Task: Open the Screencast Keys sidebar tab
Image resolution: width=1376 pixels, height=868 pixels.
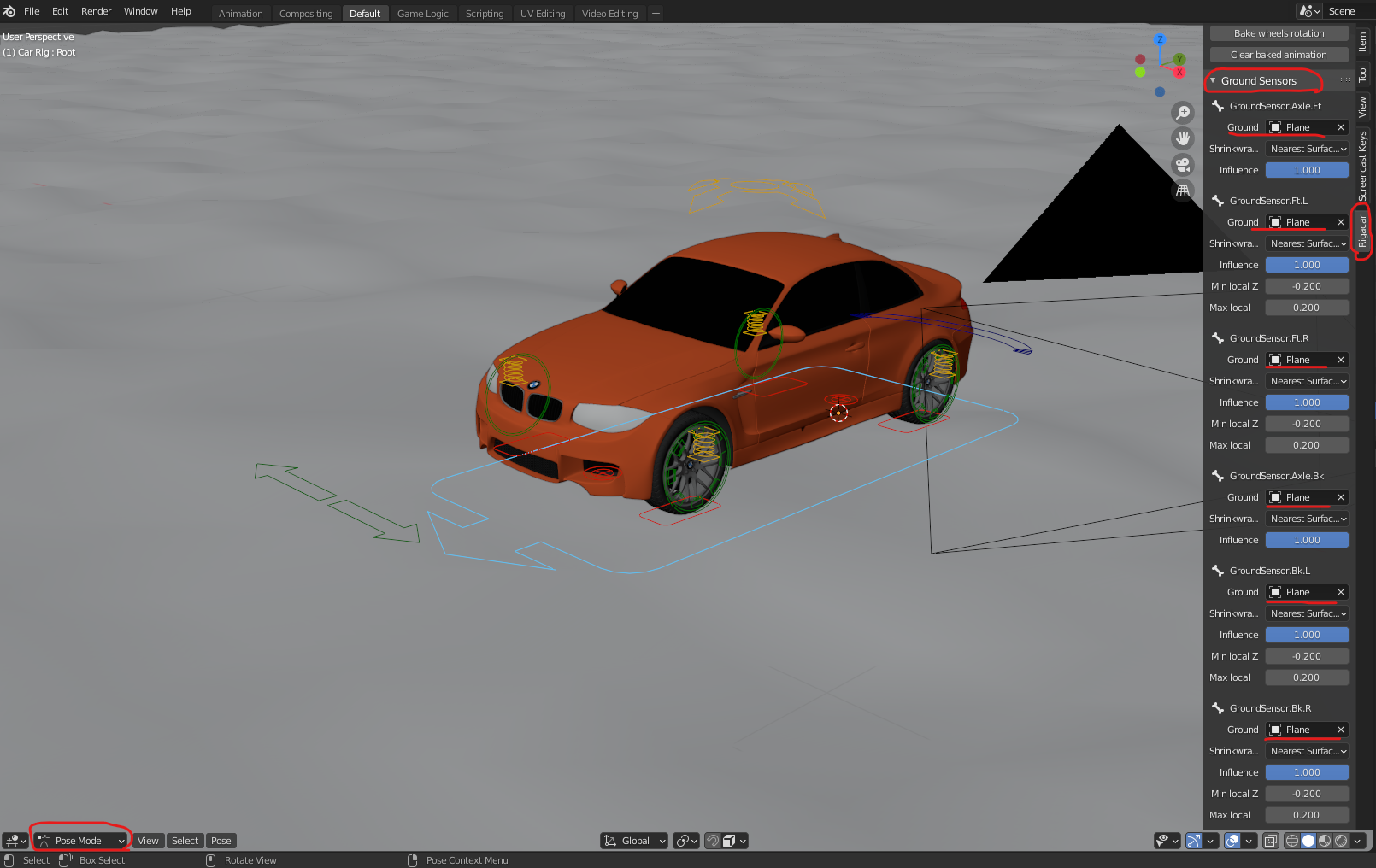Action: click(x=1363, y=166)
